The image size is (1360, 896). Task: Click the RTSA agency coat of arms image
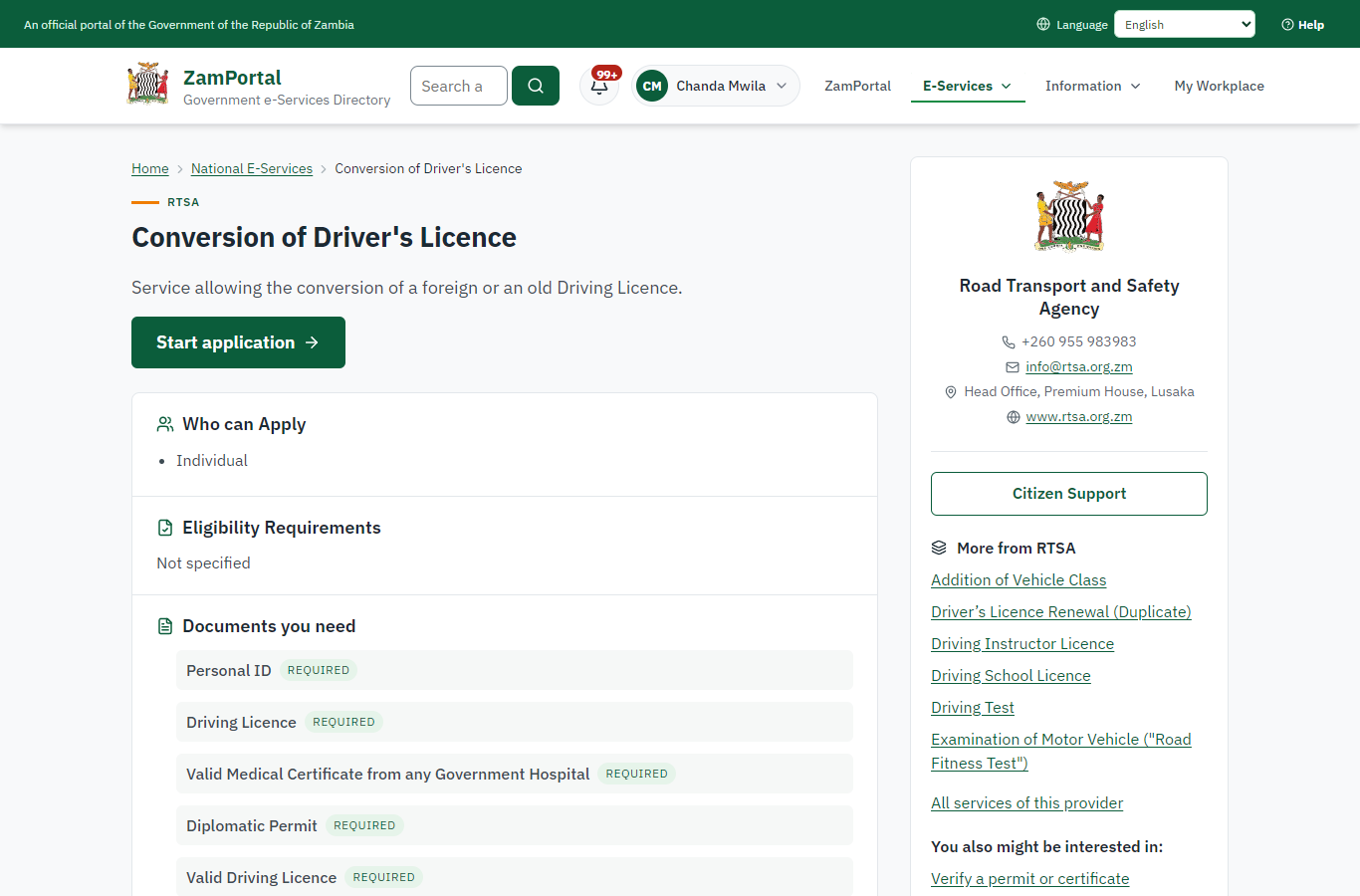1069,216
